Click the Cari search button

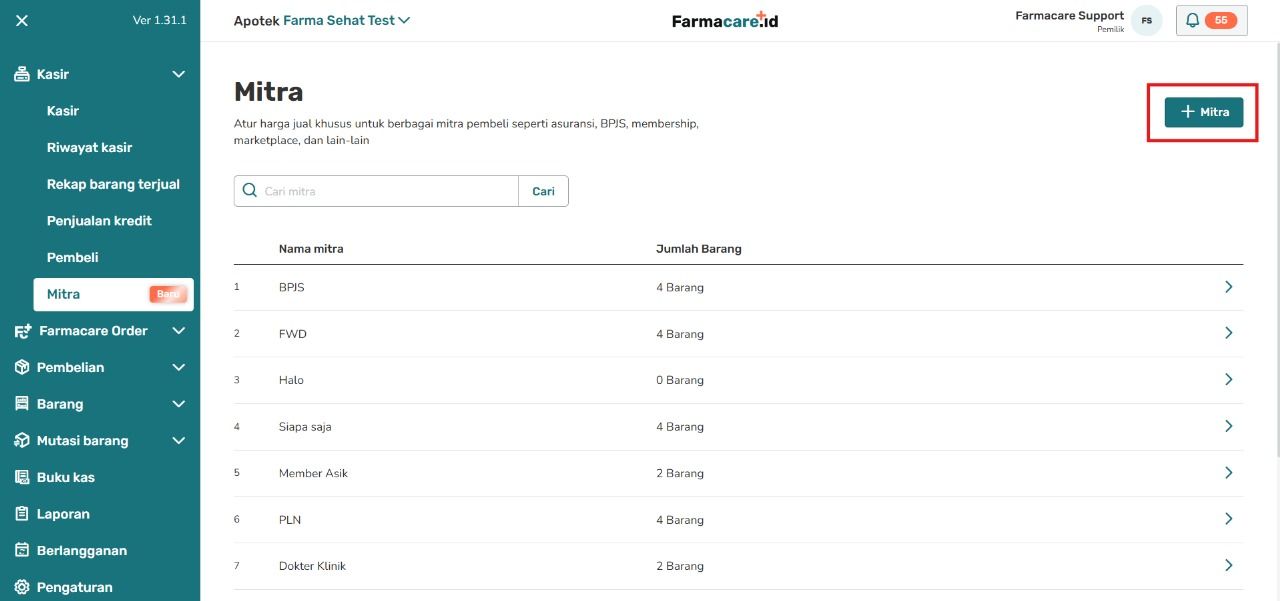pos(544,191)
